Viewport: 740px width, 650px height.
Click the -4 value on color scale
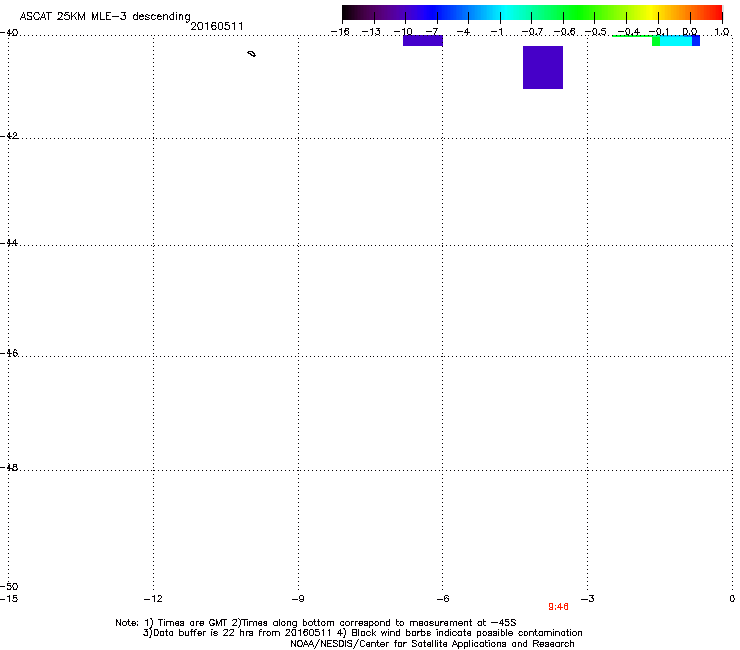click(463, 32)
